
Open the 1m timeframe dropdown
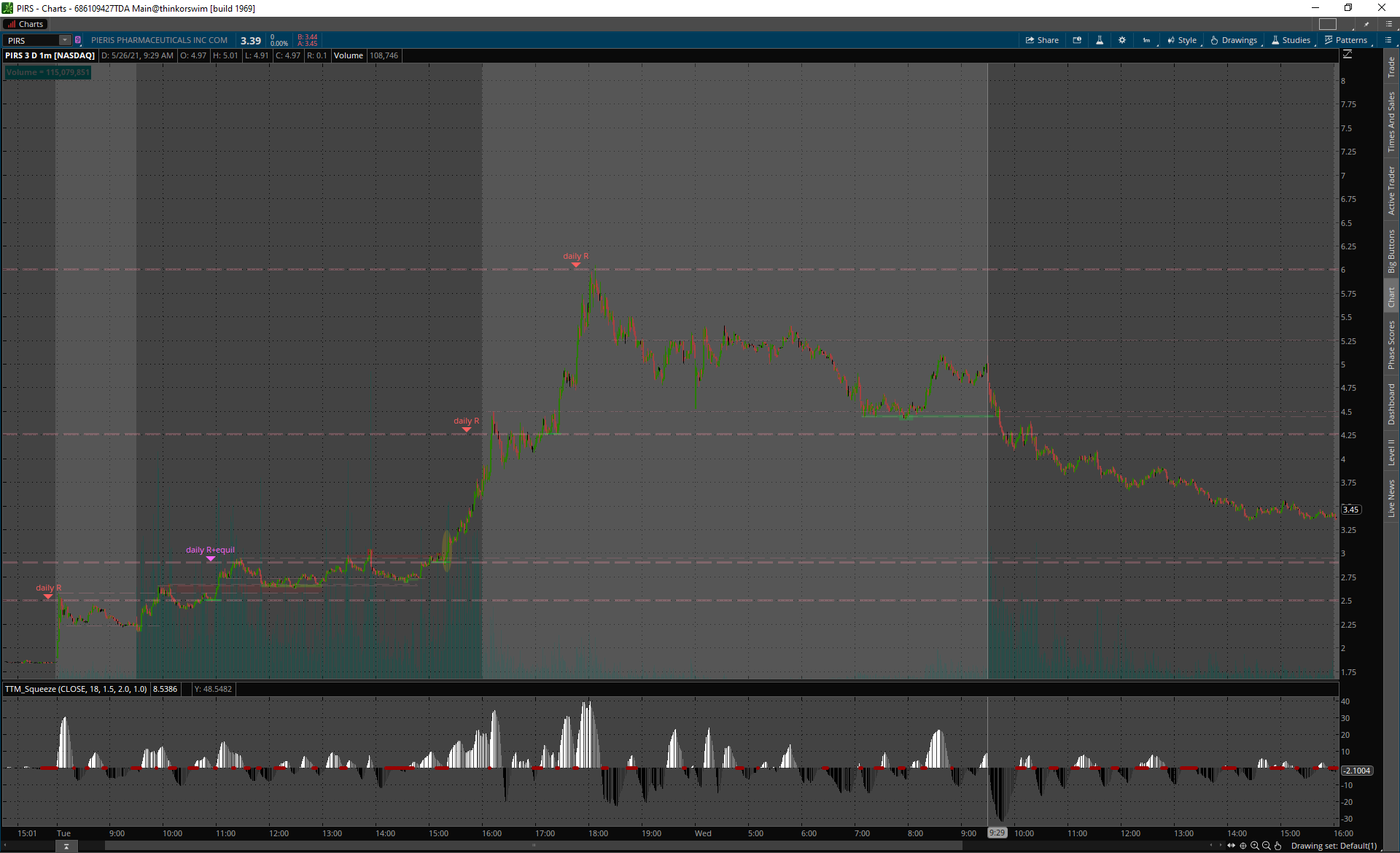pyautogui.click(x=1147, y=40)
